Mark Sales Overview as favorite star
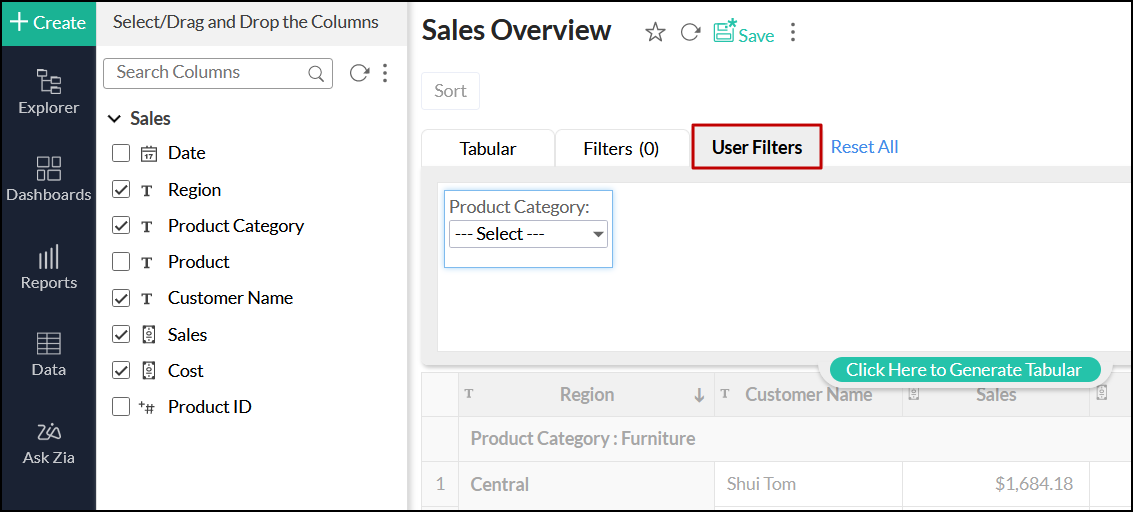Image resolution: width=1133 pixels, height=512 pixels. (655, 33)
